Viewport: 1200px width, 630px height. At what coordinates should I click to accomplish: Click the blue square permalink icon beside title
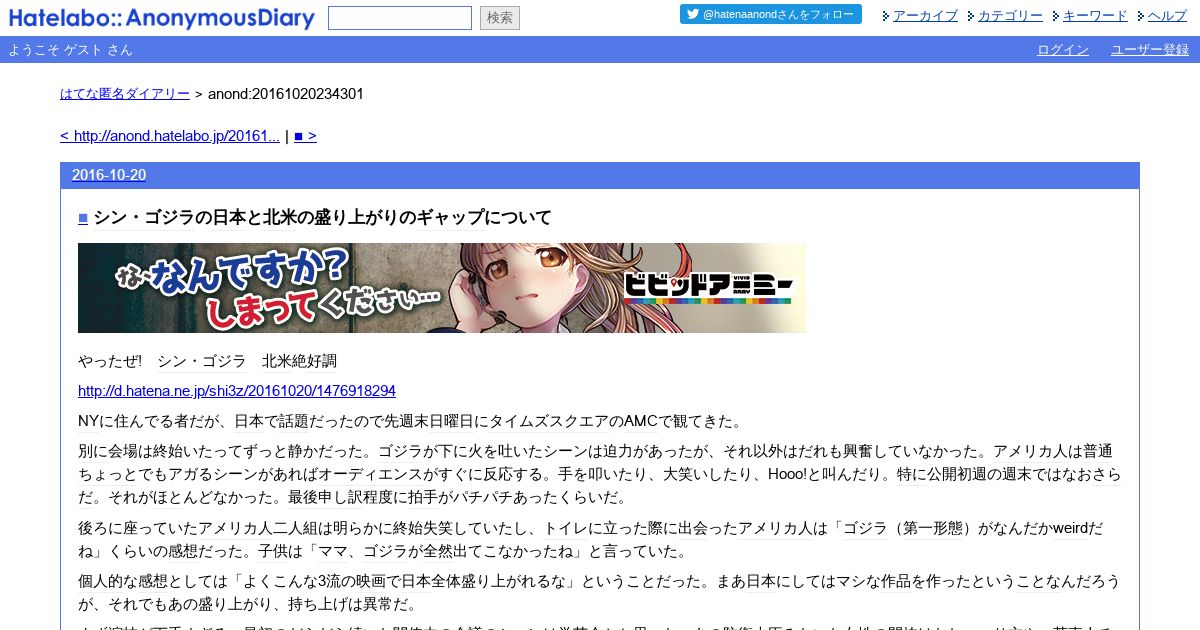[x=83, y=218]
